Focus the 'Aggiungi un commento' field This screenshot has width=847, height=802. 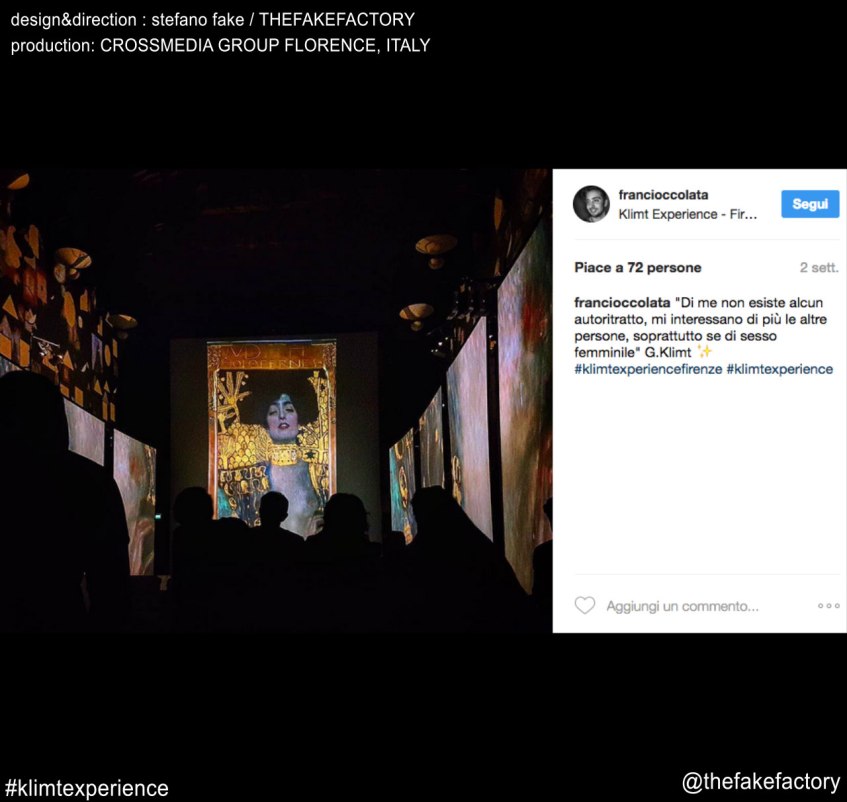tap(682, 606)
